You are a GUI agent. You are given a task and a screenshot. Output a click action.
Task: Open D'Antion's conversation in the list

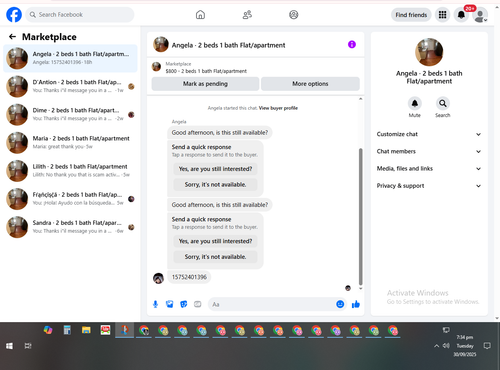click(x=70, y=86)
